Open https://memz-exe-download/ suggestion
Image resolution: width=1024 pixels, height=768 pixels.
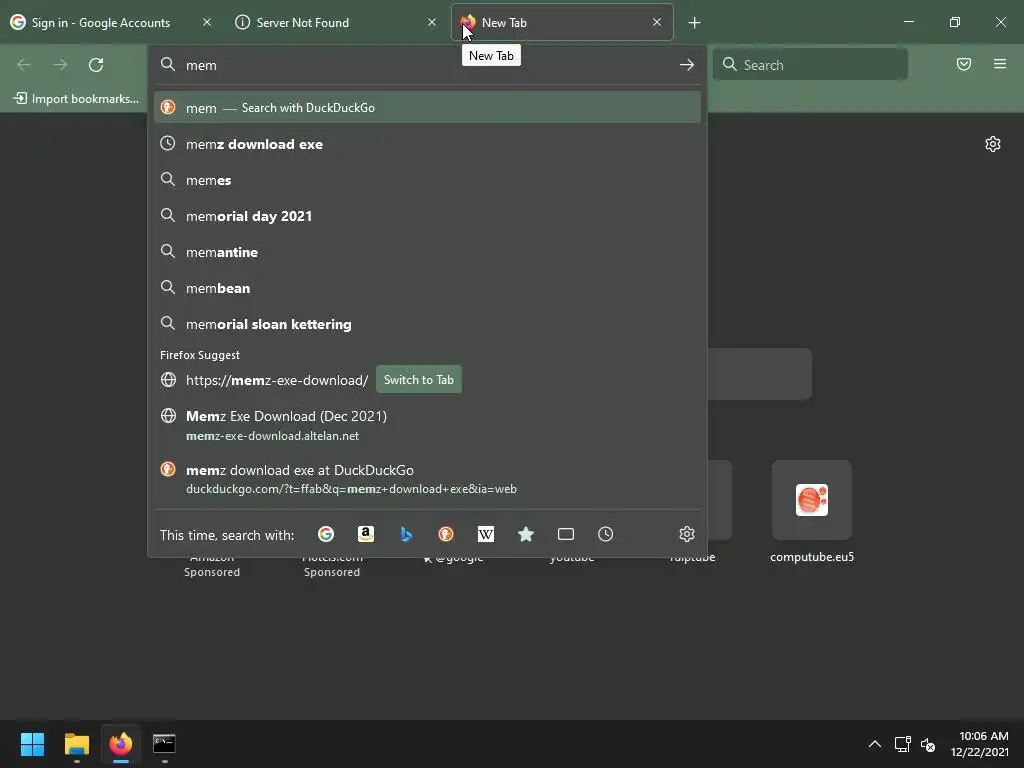tap(277, 380)
